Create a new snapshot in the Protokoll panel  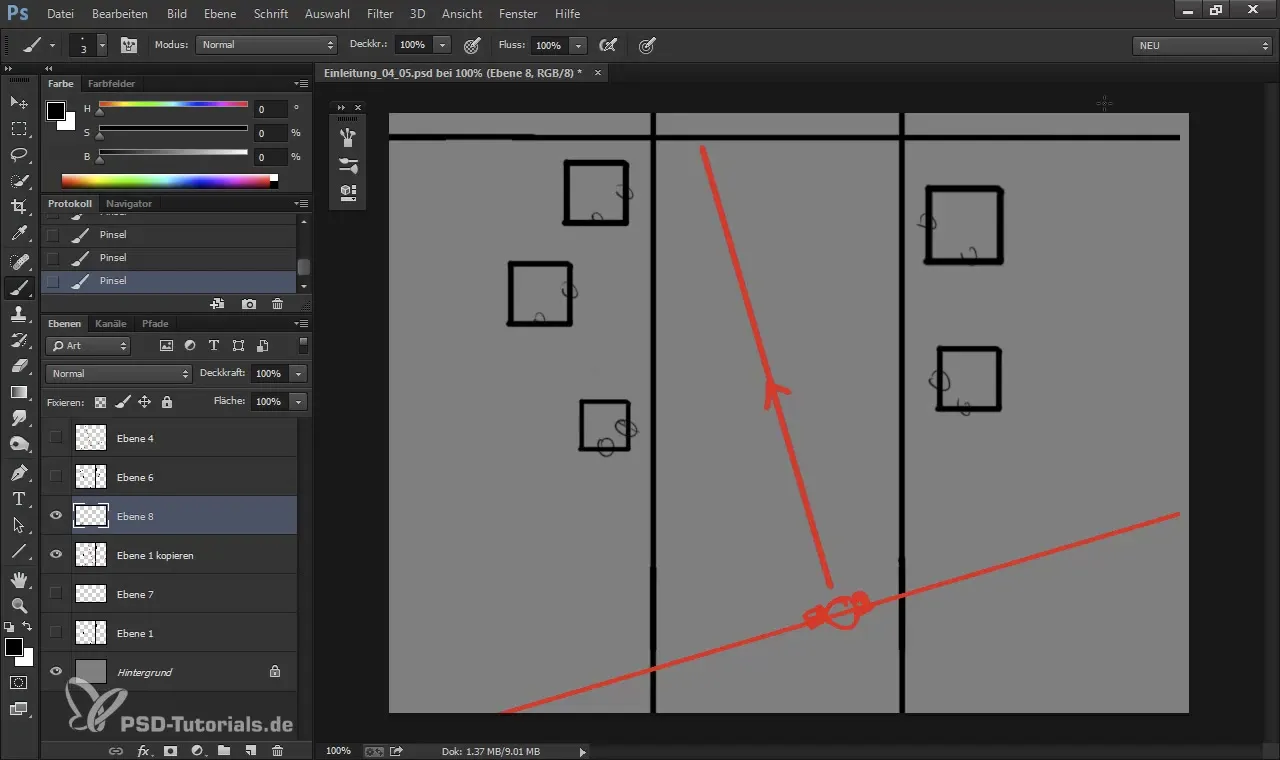point(249,303)
